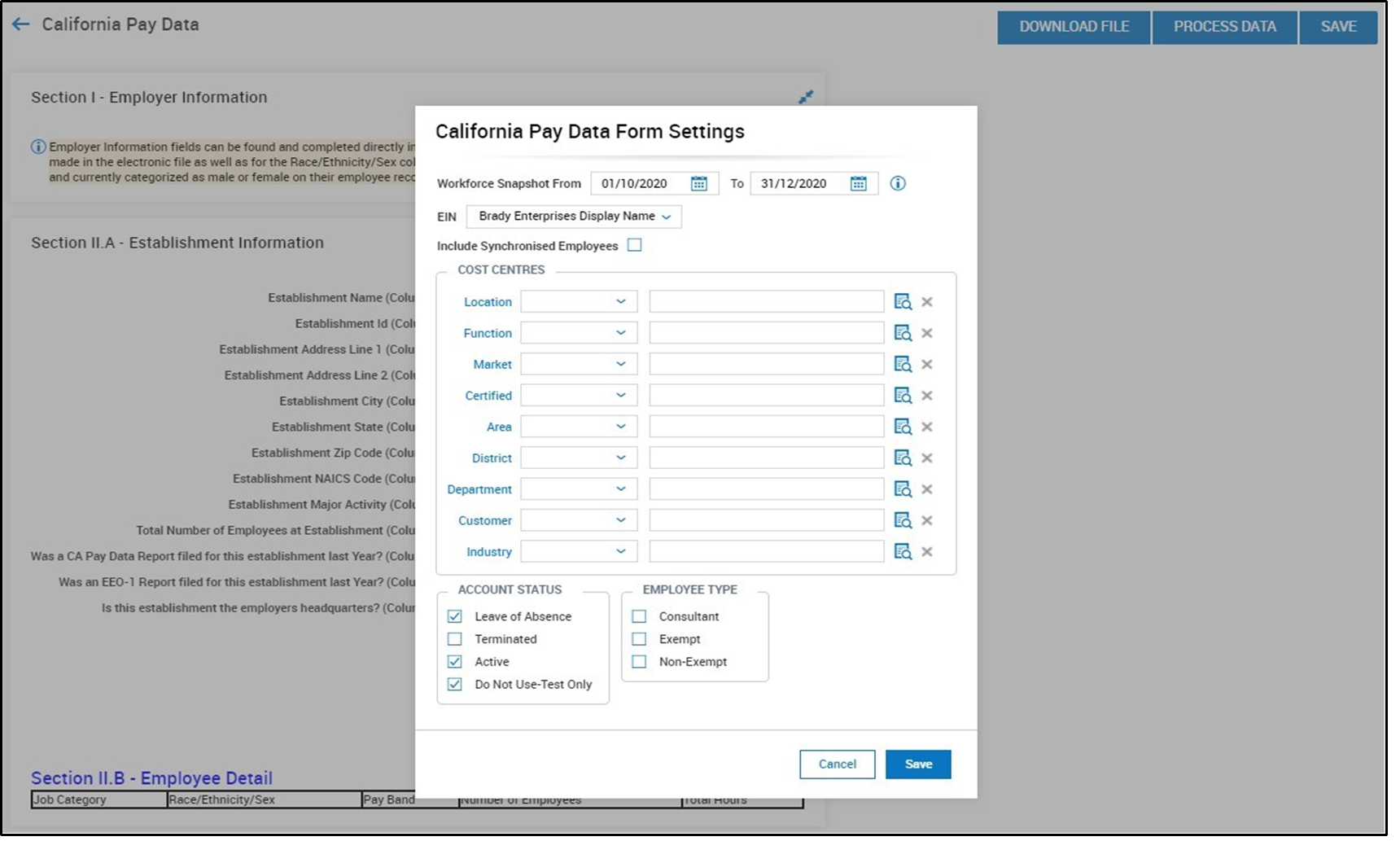Go back using the California Pay Data arrow
This screenshot has height=863, width=1400.
point(21,24)
